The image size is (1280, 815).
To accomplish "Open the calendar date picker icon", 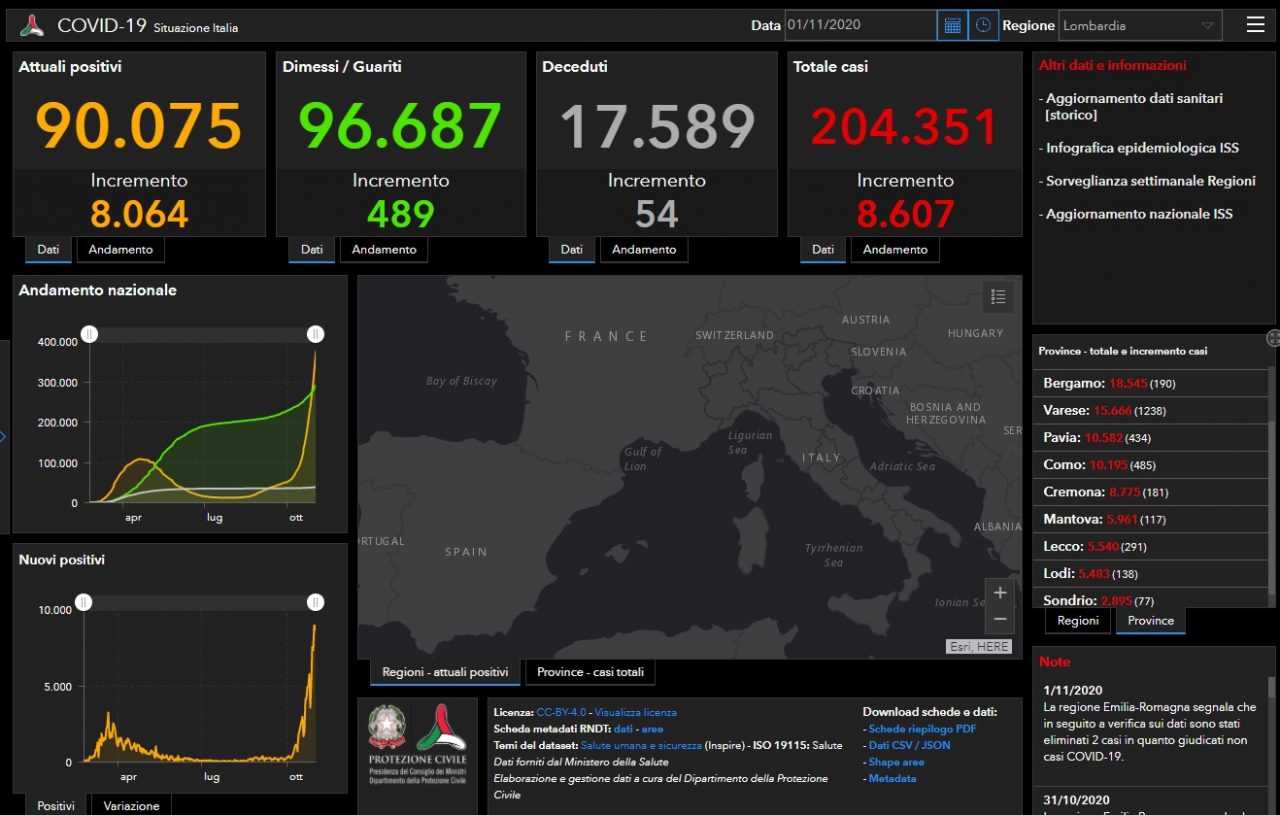I will point(952,25).
